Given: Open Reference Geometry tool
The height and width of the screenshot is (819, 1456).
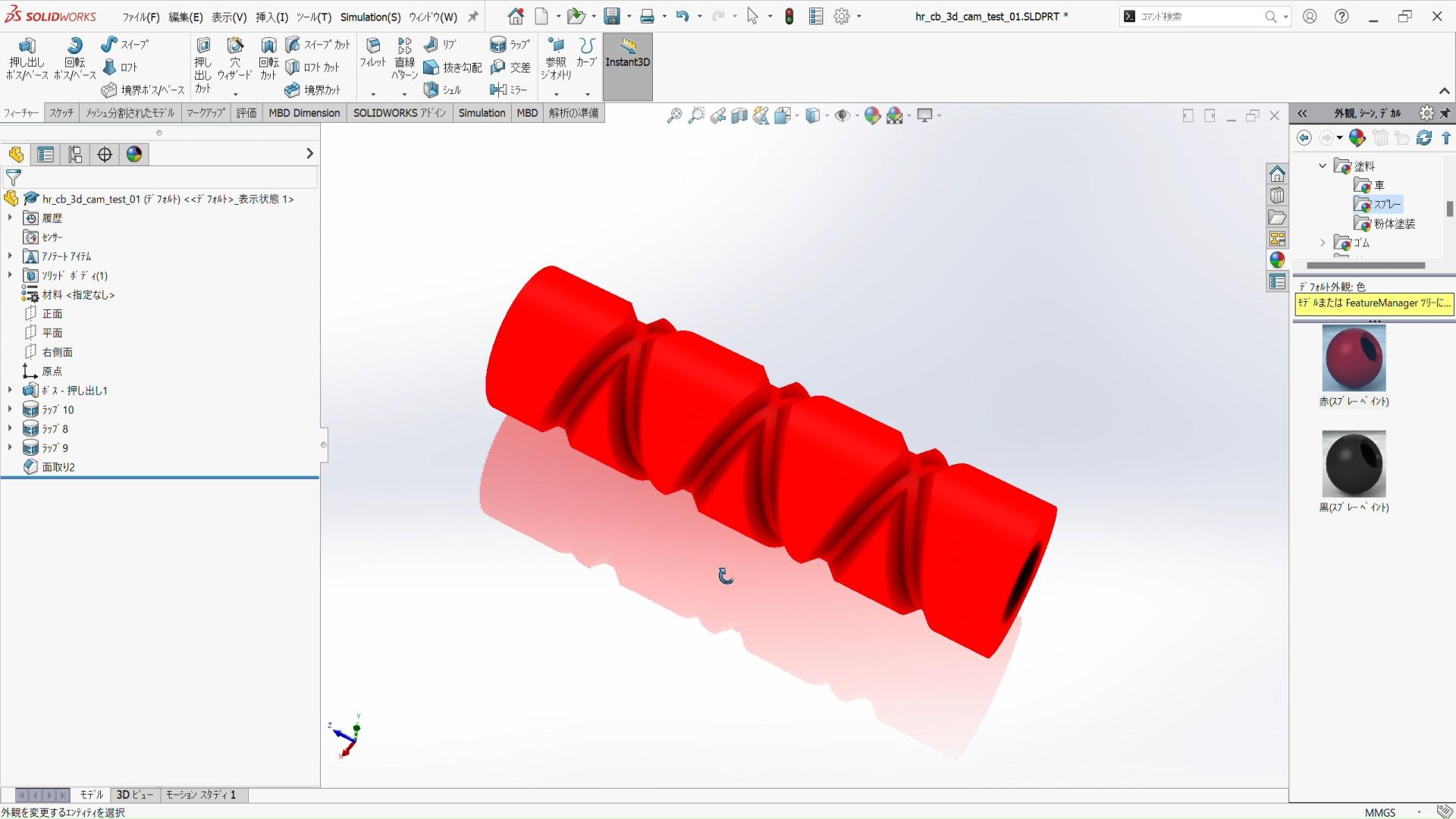Looking at the screenshot, I should (556, 59).
